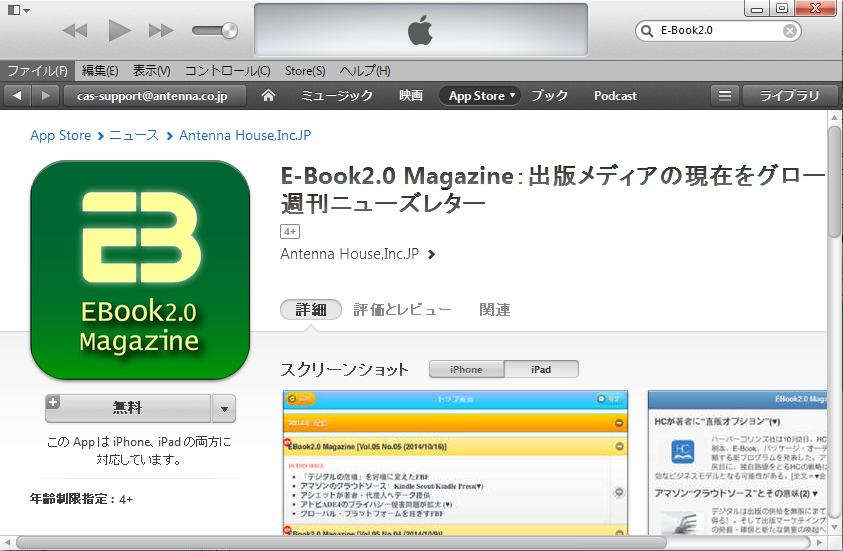Open the second screenshot with HC article
This screenshot has height=551, width=843.
click(737, 462)
